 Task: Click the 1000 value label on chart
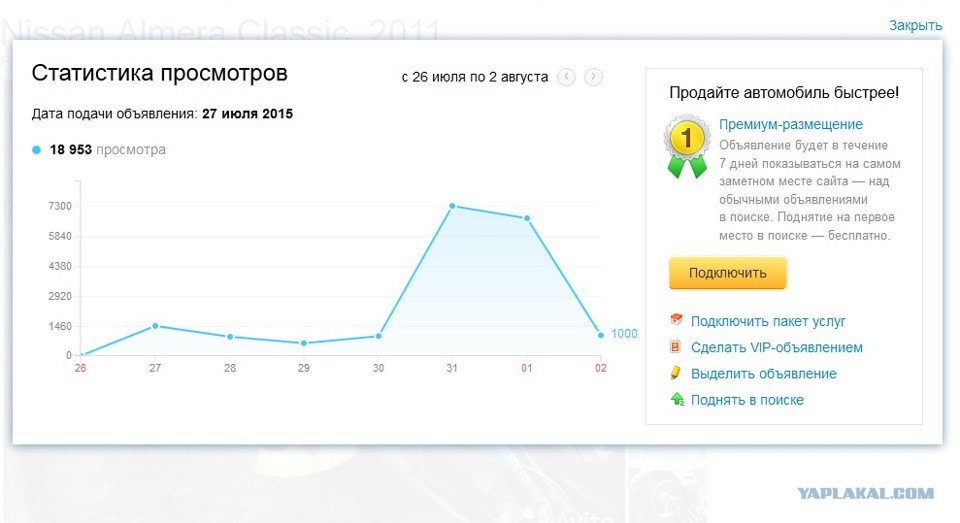pos(624,334)
